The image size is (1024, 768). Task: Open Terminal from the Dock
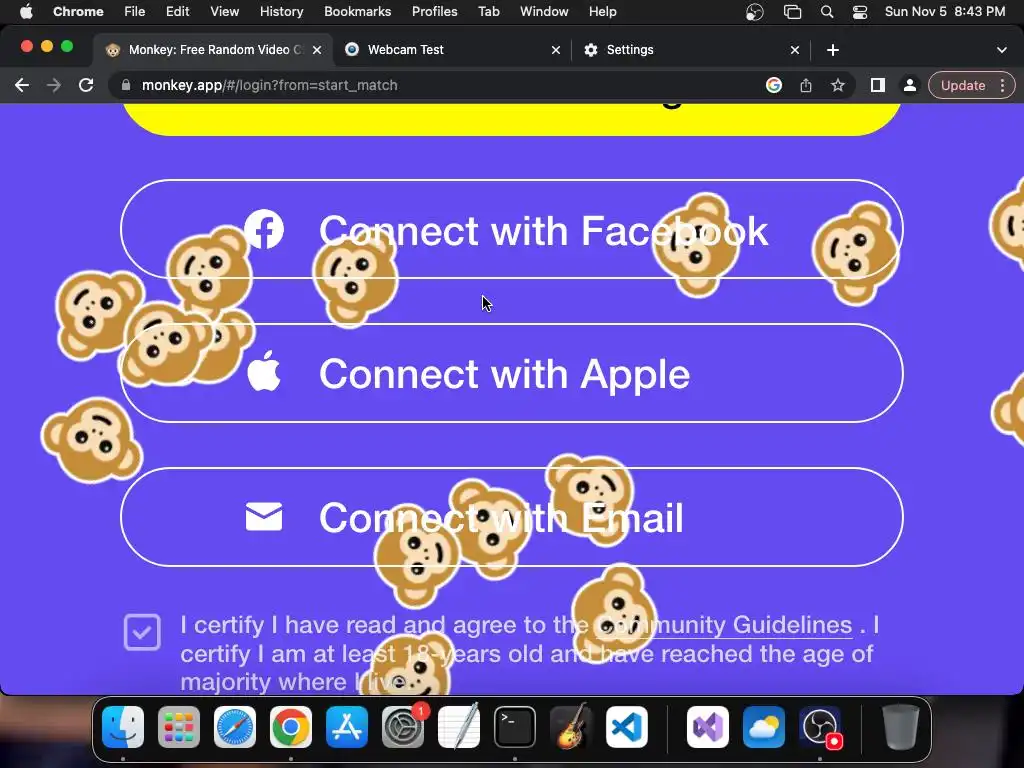click(515, 727)
